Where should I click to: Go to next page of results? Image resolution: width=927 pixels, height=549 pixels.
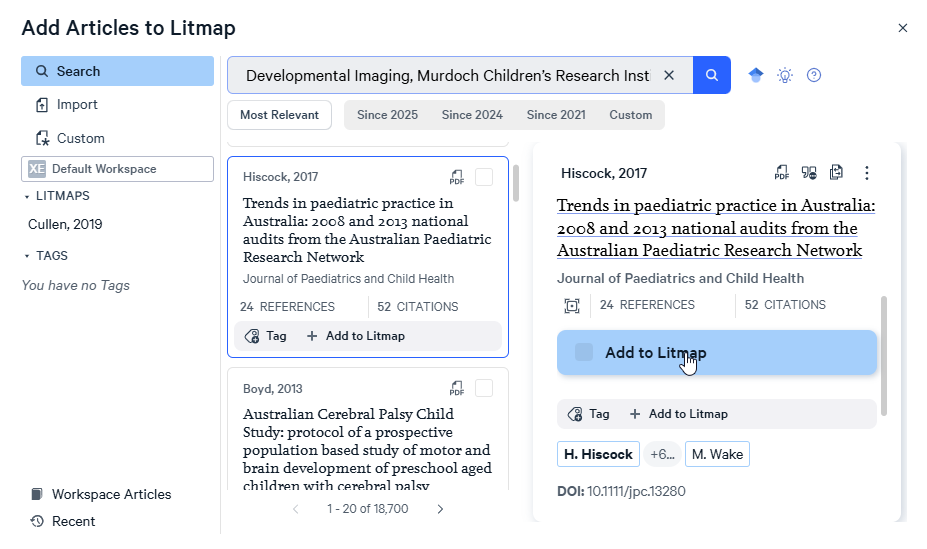tap(440, 509)
